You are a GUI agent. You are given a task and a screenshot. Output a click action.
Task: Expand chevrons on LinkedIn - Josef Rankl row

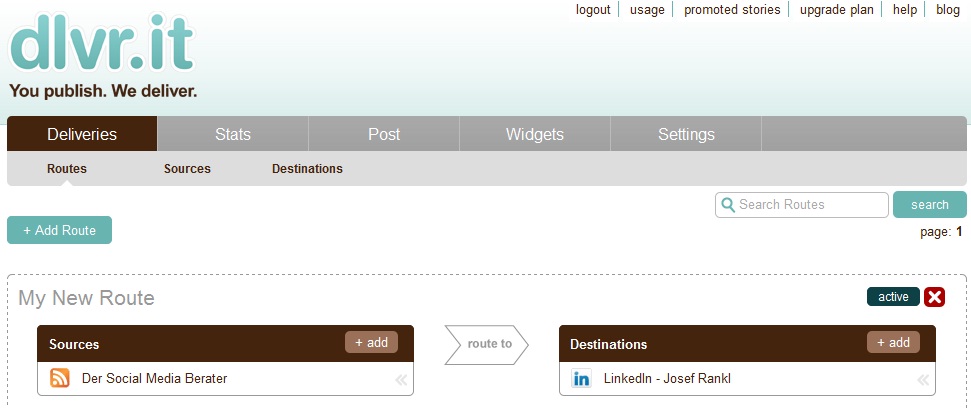pos(923,380)
